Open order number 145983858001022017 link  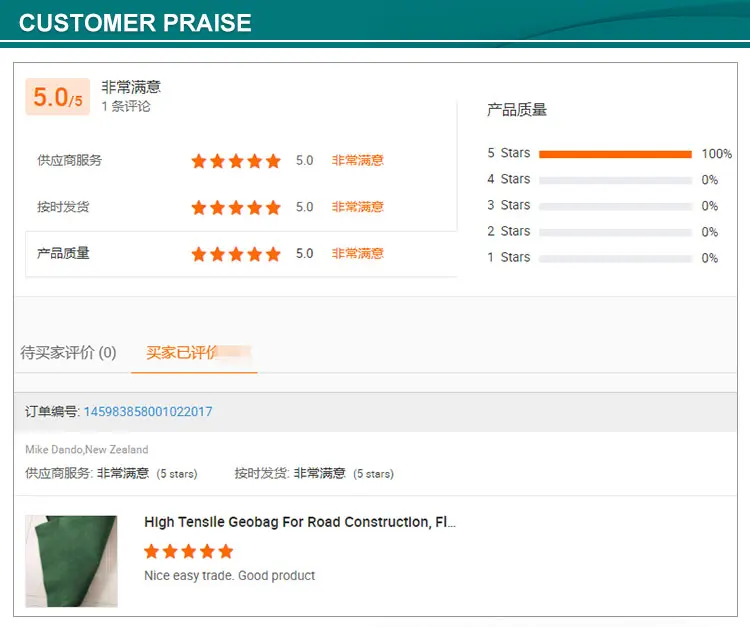pos(148,411)
